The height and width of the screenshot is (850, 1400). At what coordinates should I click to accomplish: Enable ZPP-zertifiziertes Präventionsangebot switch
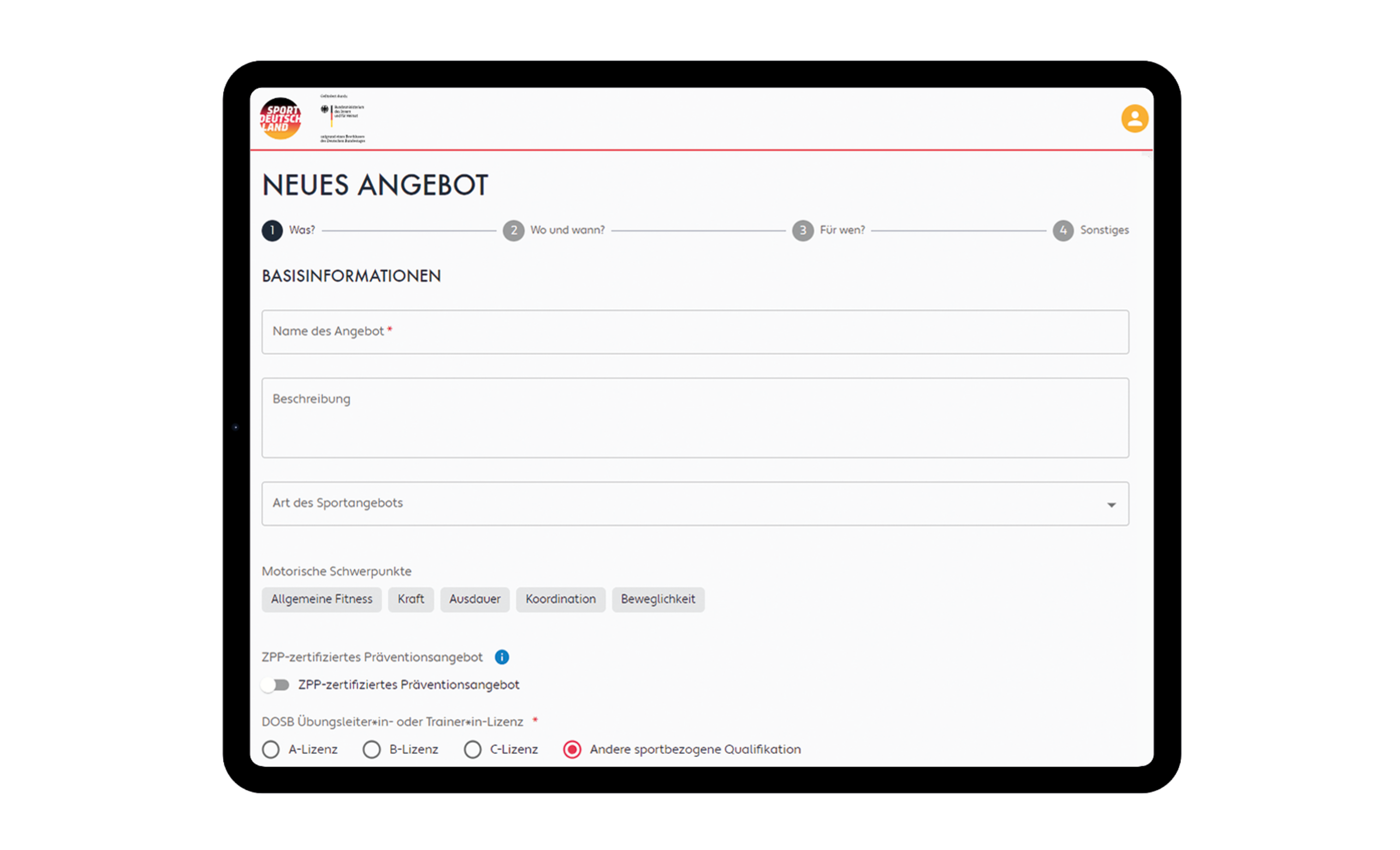point(275,685)
